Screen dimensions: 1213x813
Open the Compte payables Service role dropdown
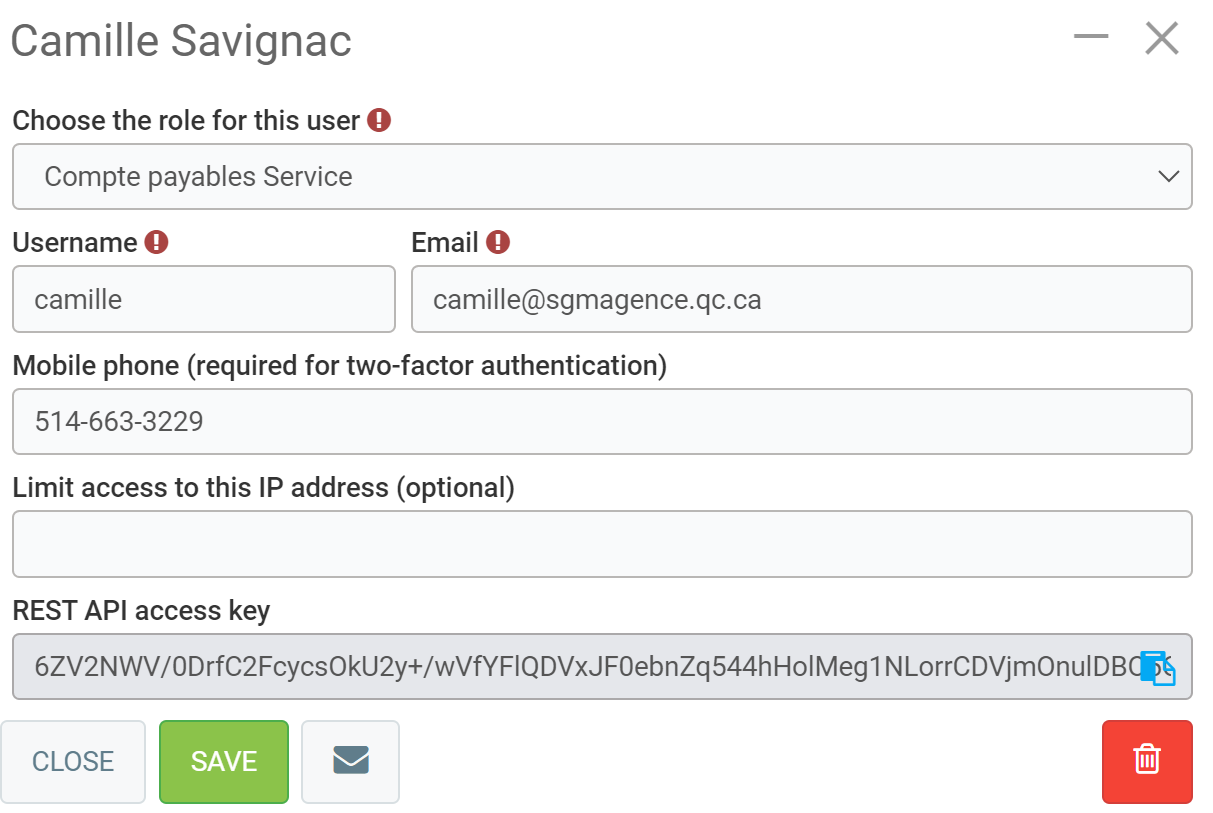[x=600, y=177]
